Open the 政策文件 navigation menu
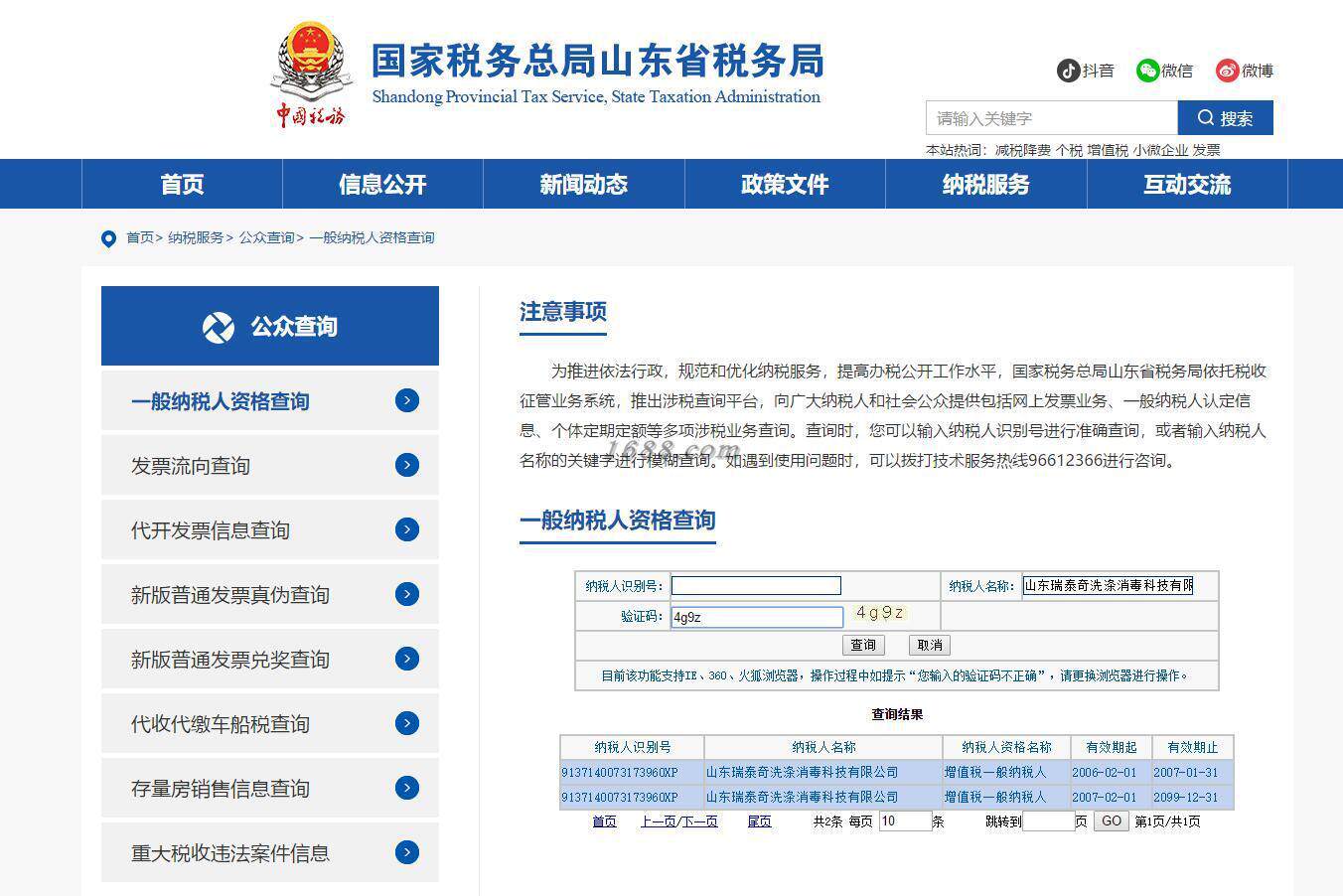Viewport: 1343px width, 896px height. [x=785, y=184]
